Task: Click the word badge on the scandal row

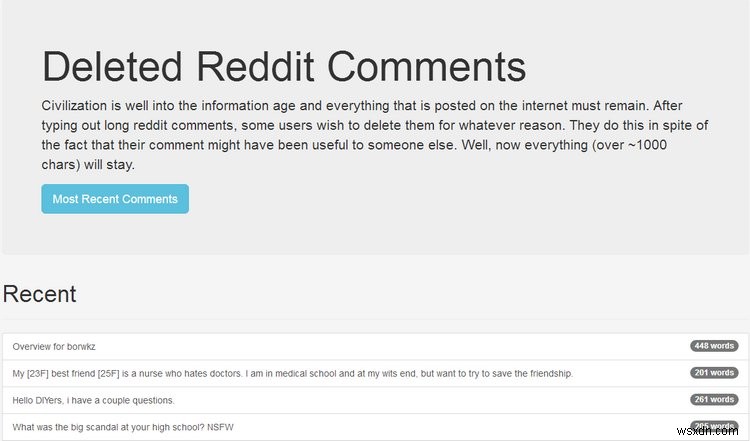Action: tap(714, 427)
